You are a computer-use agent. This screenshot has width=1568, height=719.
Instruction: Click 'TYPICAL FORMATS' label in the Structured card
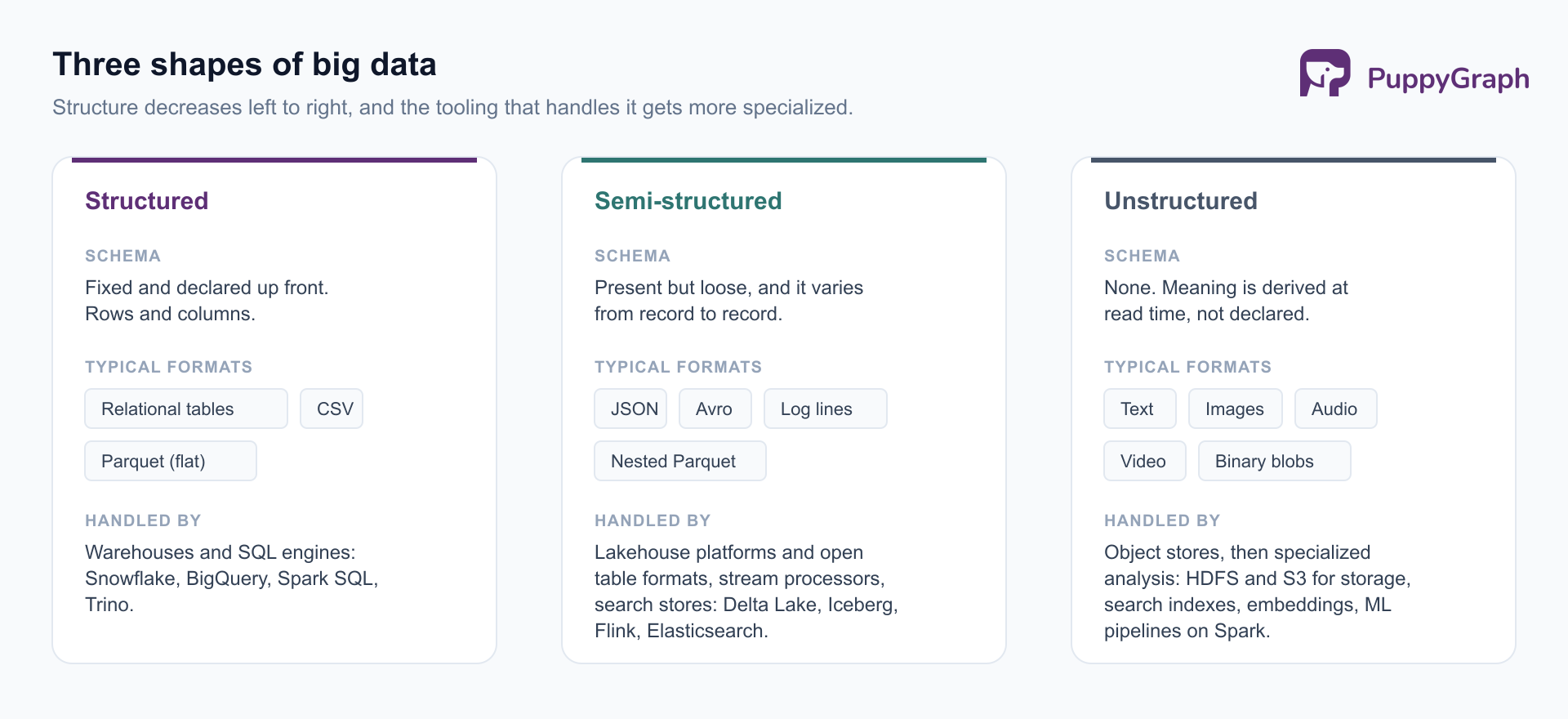[x=169, y=367]
